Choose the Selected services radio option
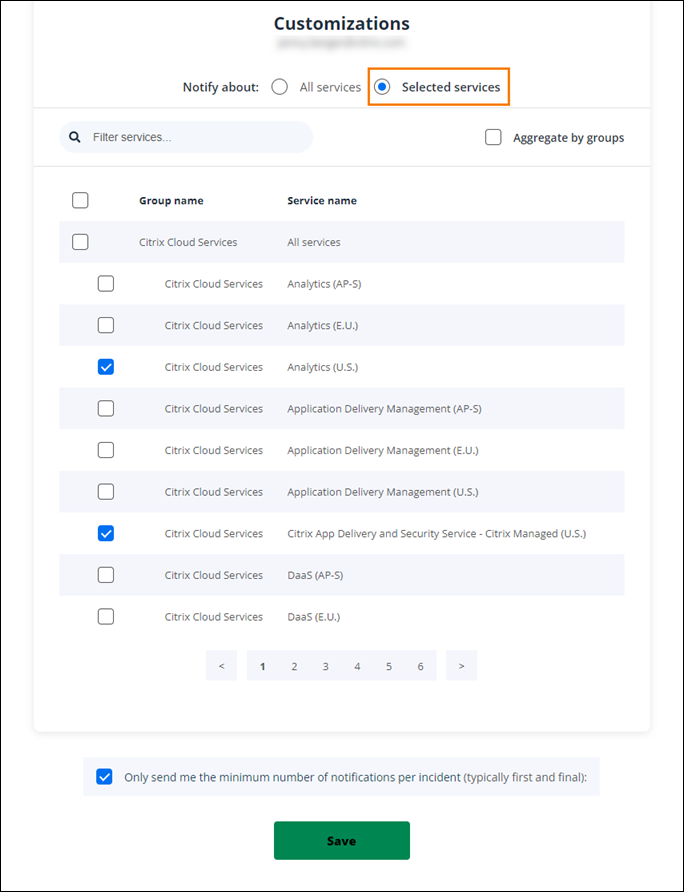 382,87
